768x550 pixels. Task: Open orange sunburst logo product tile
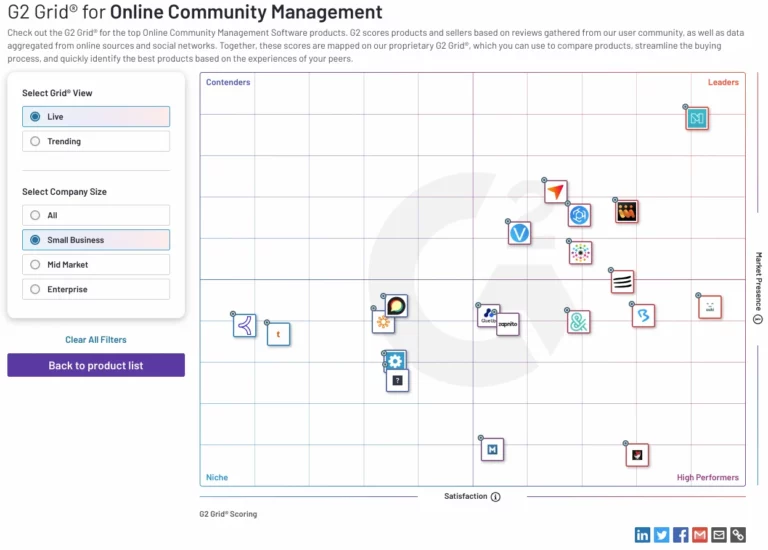(381, 324)
